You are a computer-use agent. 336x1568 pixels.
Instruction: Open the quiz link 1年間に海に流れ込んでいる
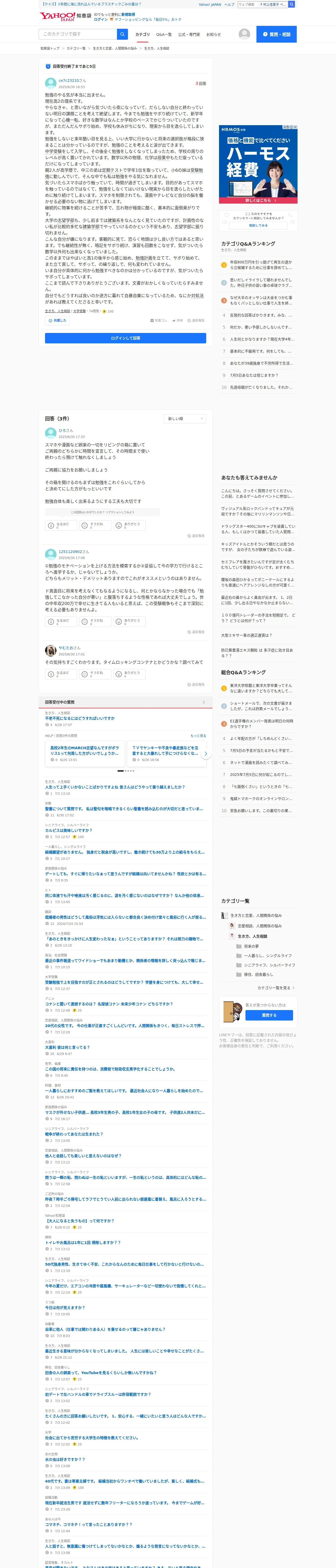coord(92,4)
